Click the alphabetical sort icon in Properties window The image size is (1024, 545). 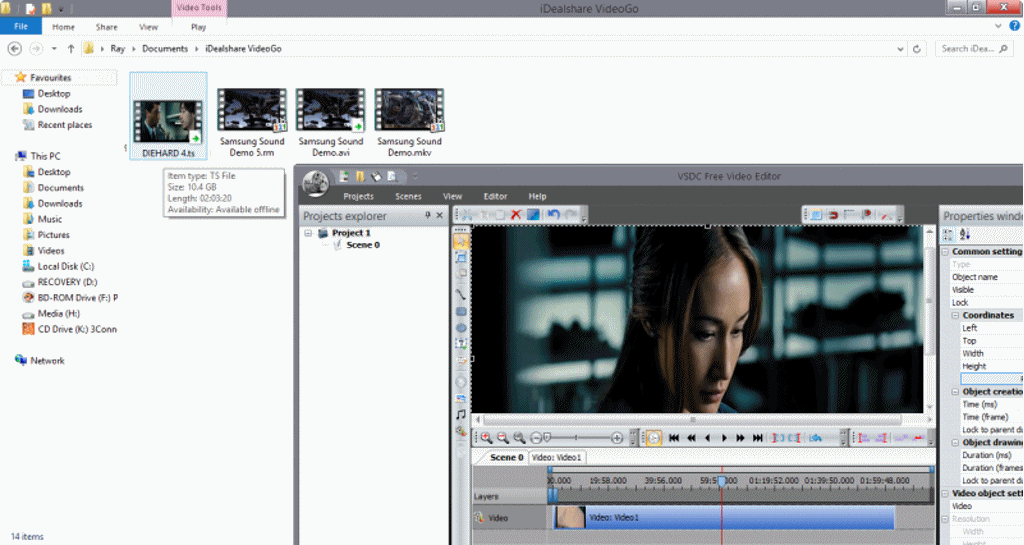click(965, 235)
